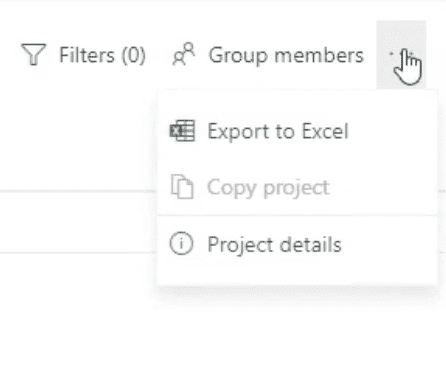Viewport: 446px width, 366px height.
Task: Click the Export to Excel text label
Action: 278,131
